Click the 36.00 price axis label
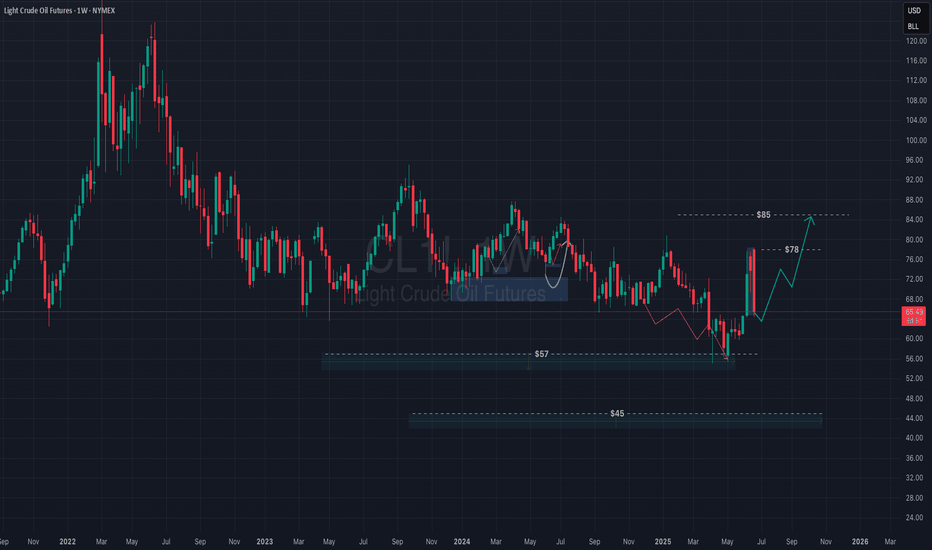932x550 pixels. tap(916, 458)
